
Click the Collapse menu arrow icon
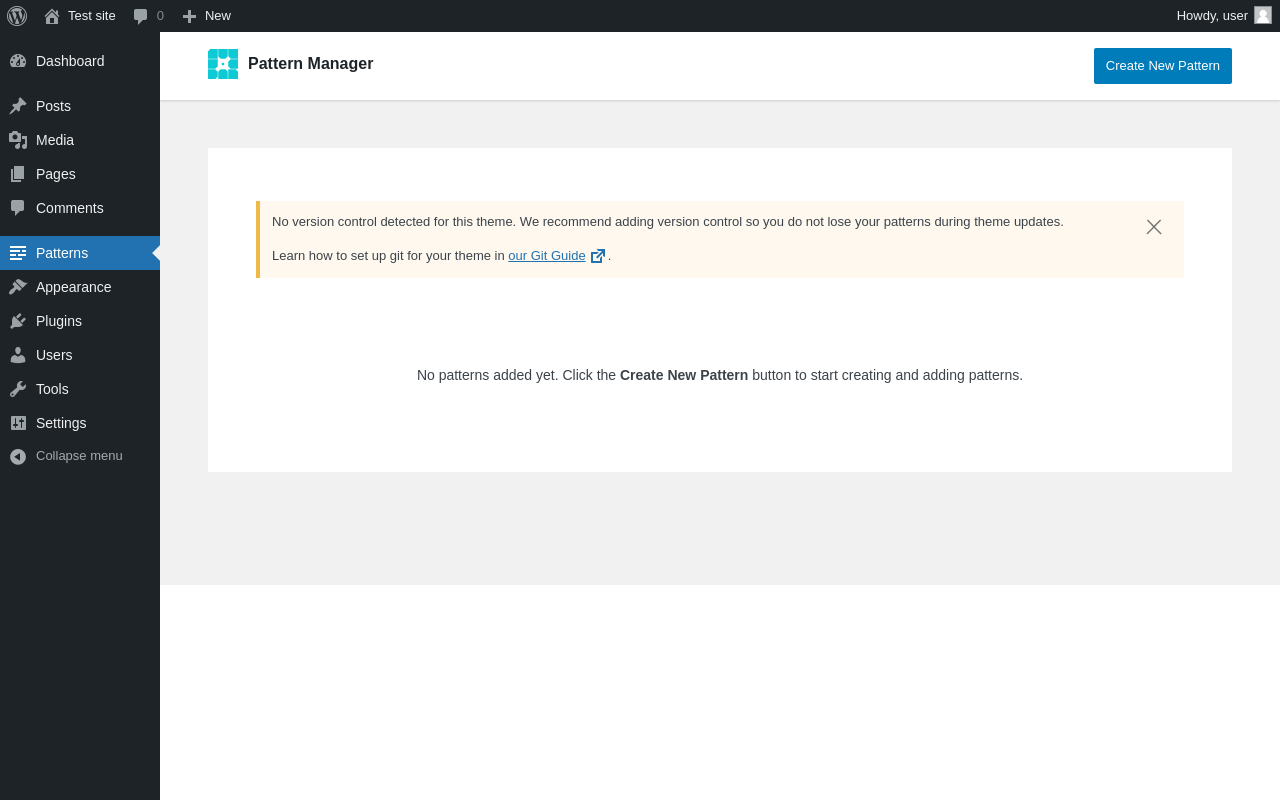[x=18, y=456]
